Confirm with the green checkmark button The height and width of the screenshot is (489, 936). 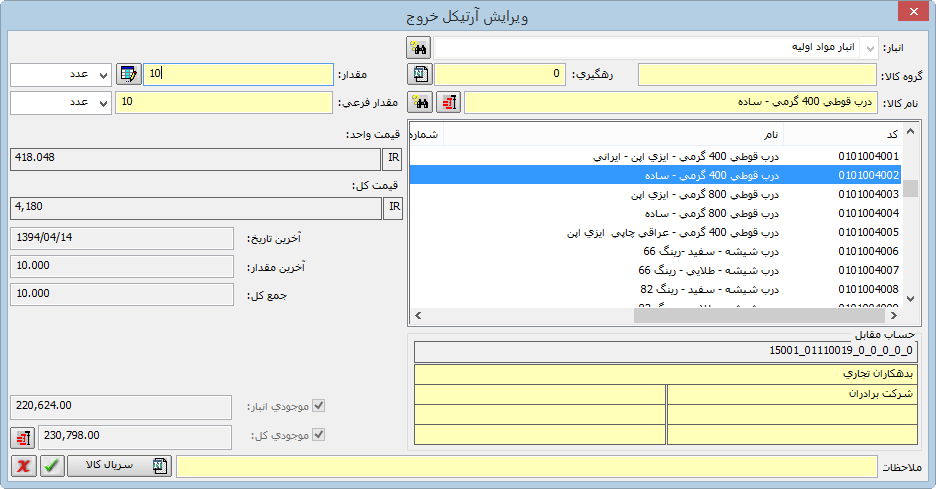(x=52, y=466)
